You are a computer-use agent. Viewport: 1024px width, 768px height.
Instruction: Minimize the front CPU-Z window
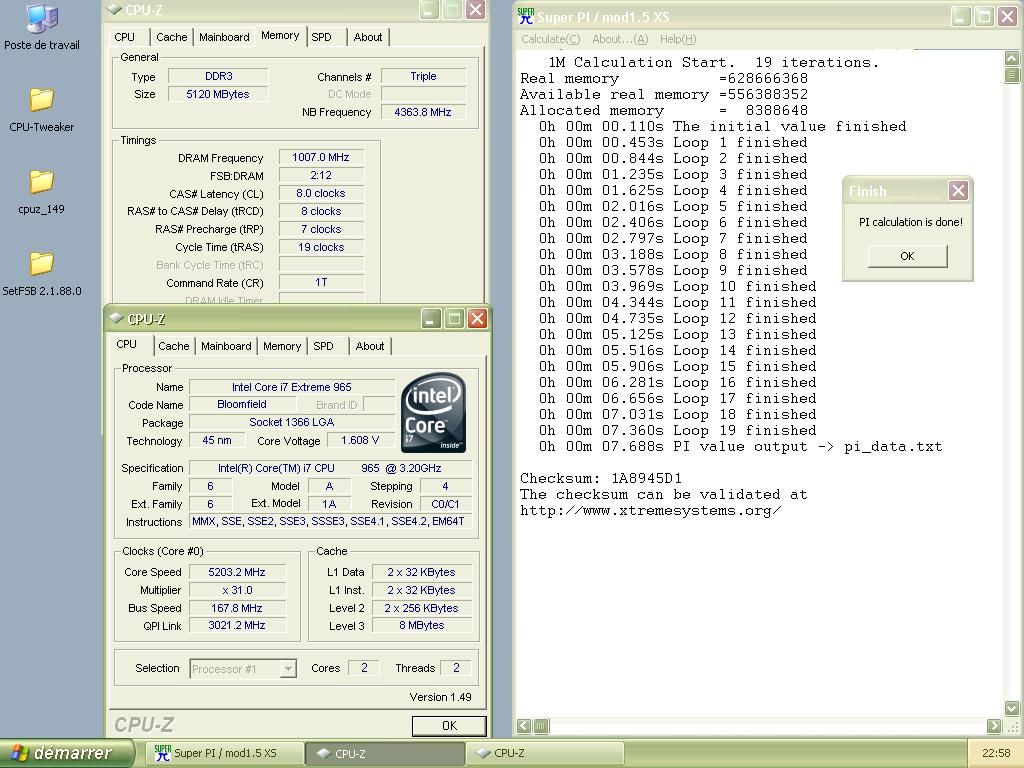coord(430,319)
